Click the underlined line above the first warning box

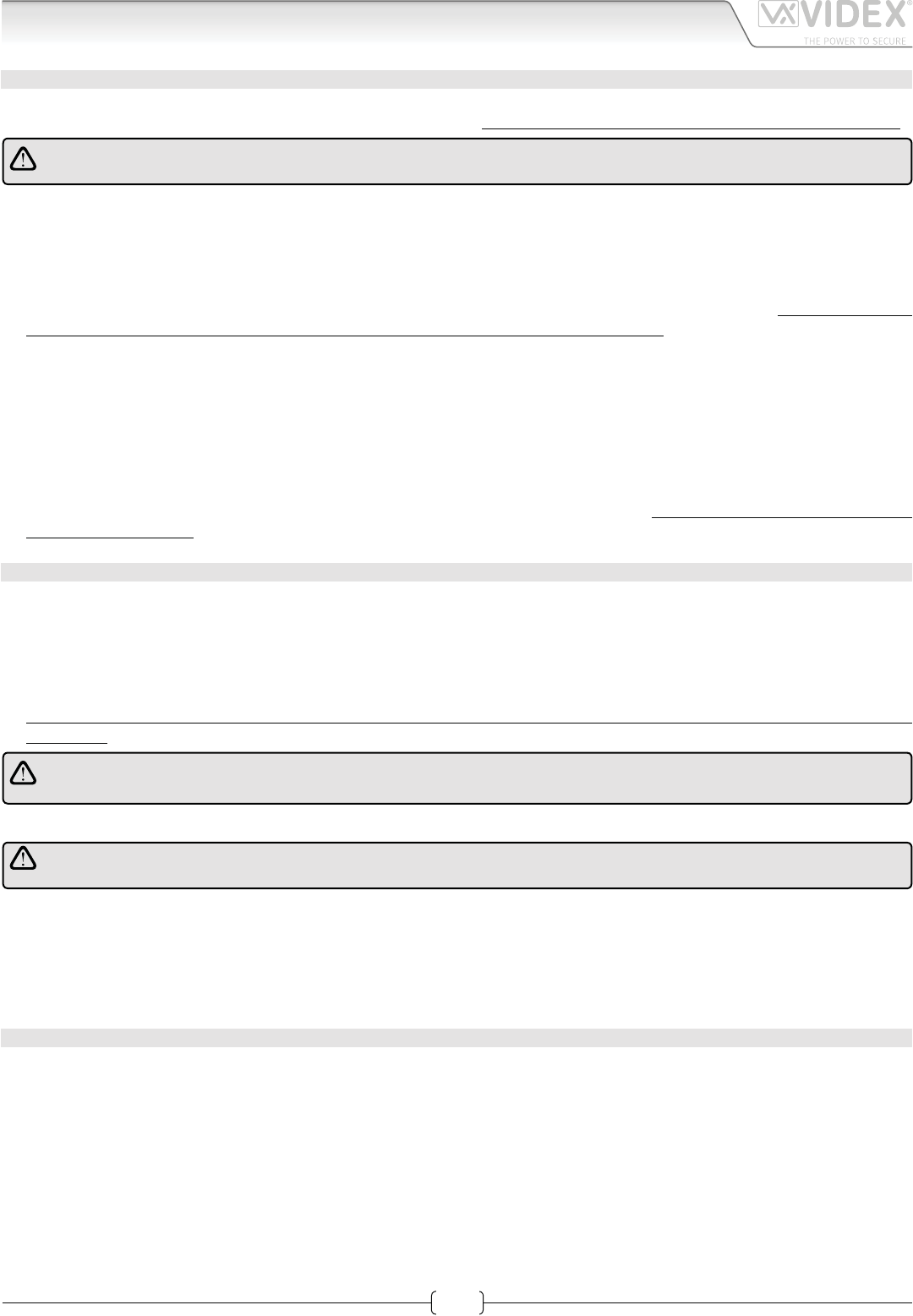(690, 128)
